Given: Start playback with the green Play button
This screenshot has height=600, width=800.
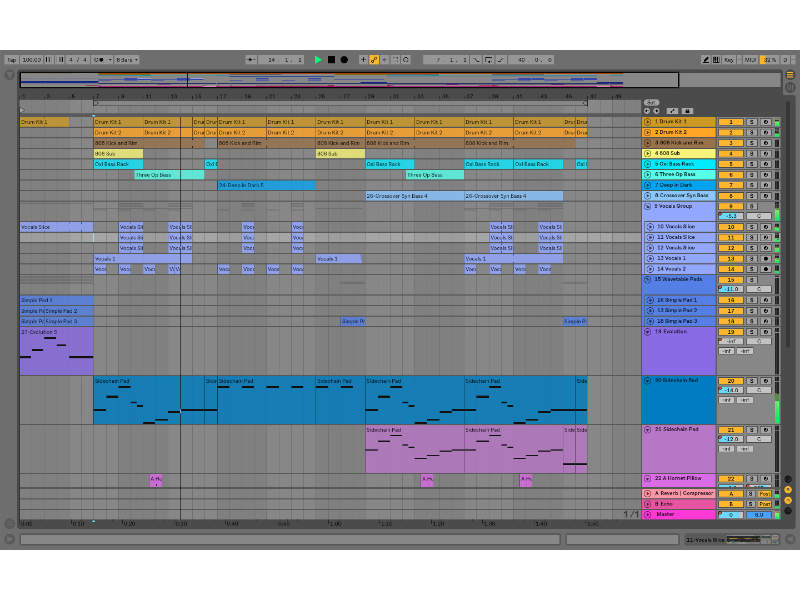Looking at the screenshot, I should click(318, 60).
